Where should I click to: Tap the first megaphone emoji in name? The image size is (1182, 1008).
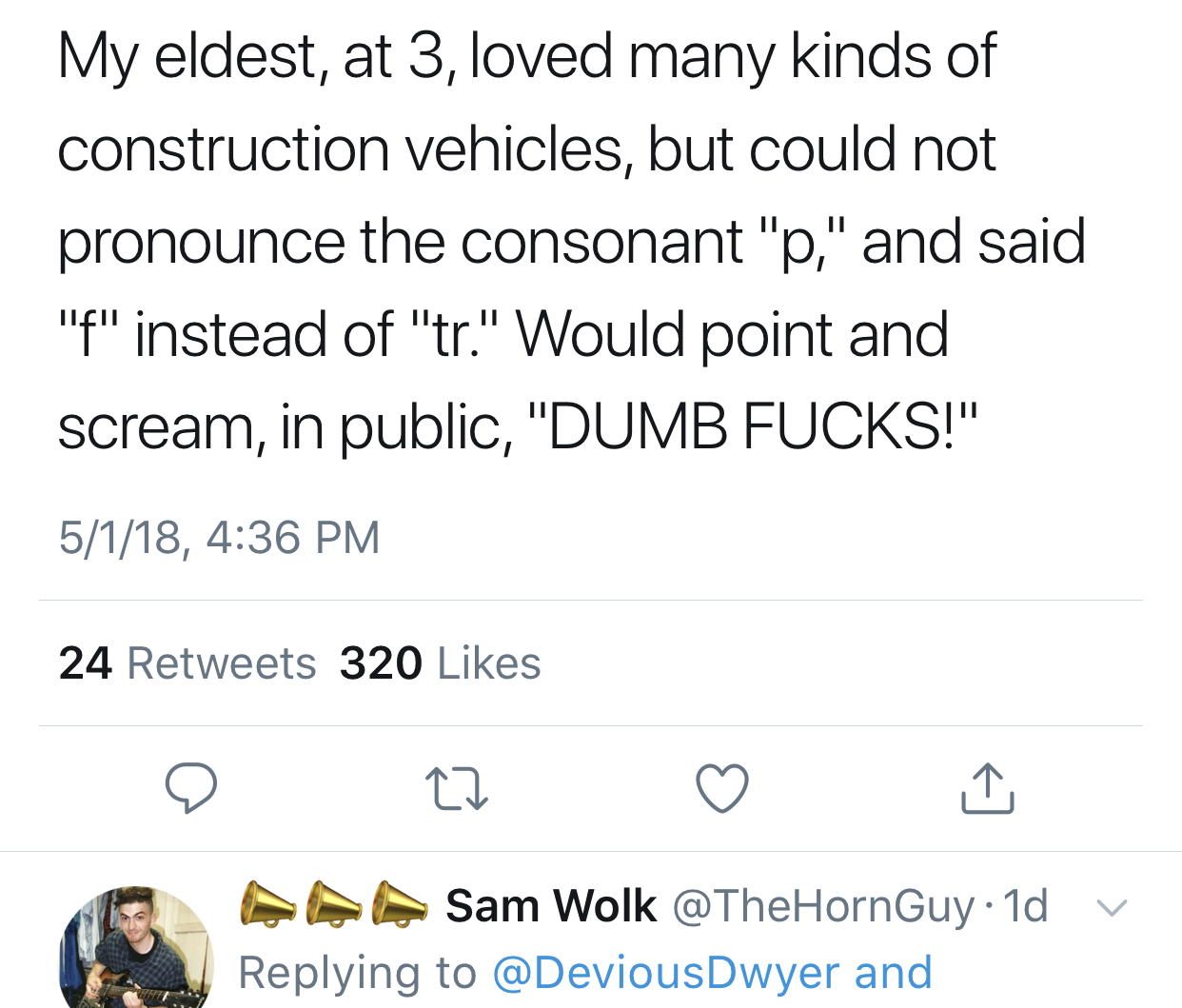[268, 903]
